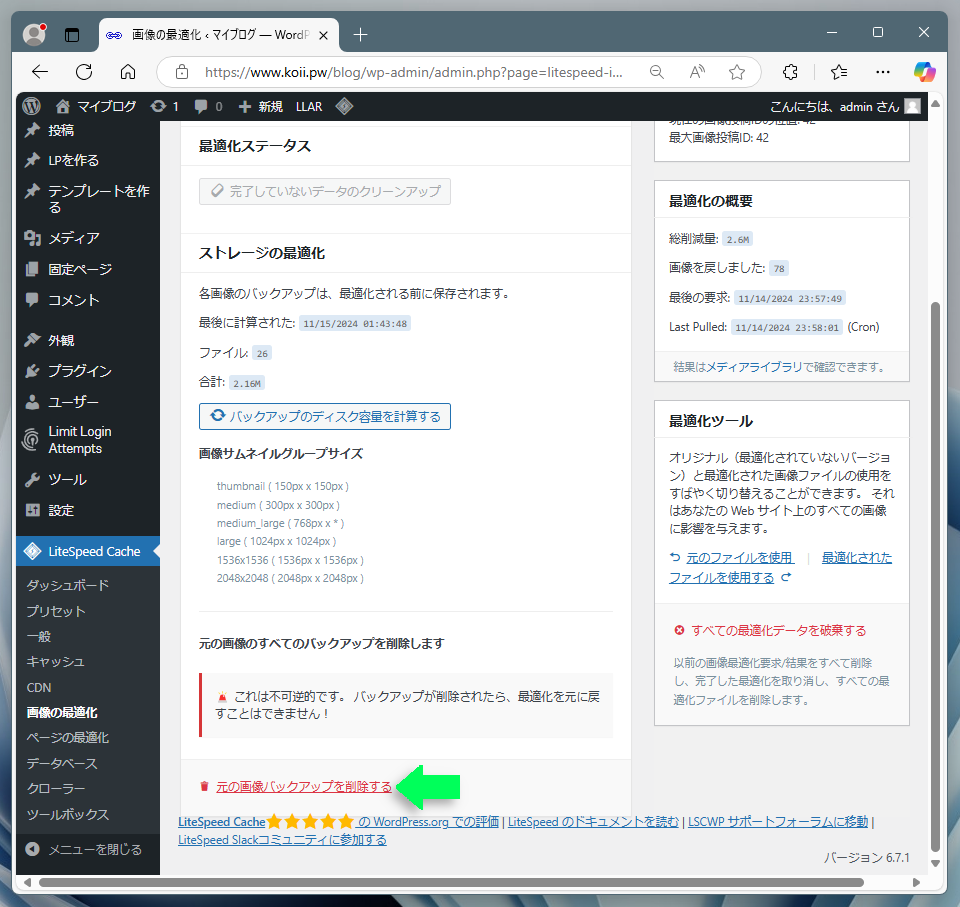This screenshot has height=907, width=960.
Task: Go to LiteSpeed プリセット submenu
Action: (56, 611)
